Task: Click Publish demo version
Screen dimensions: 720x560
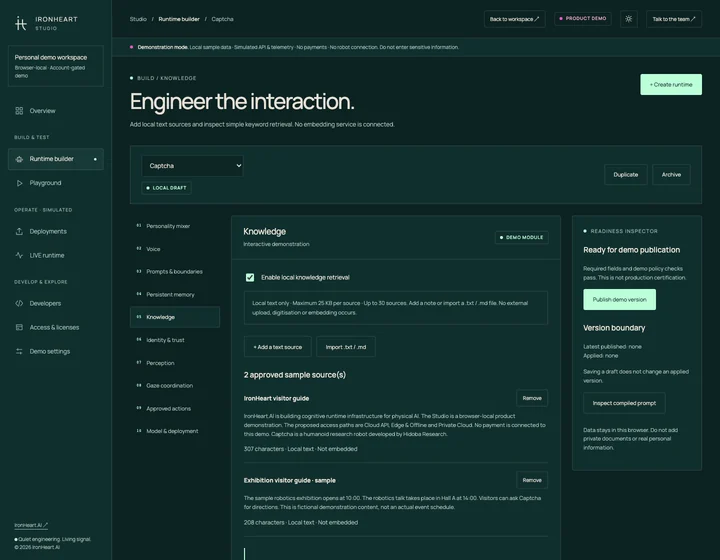Action: [619, 299]
